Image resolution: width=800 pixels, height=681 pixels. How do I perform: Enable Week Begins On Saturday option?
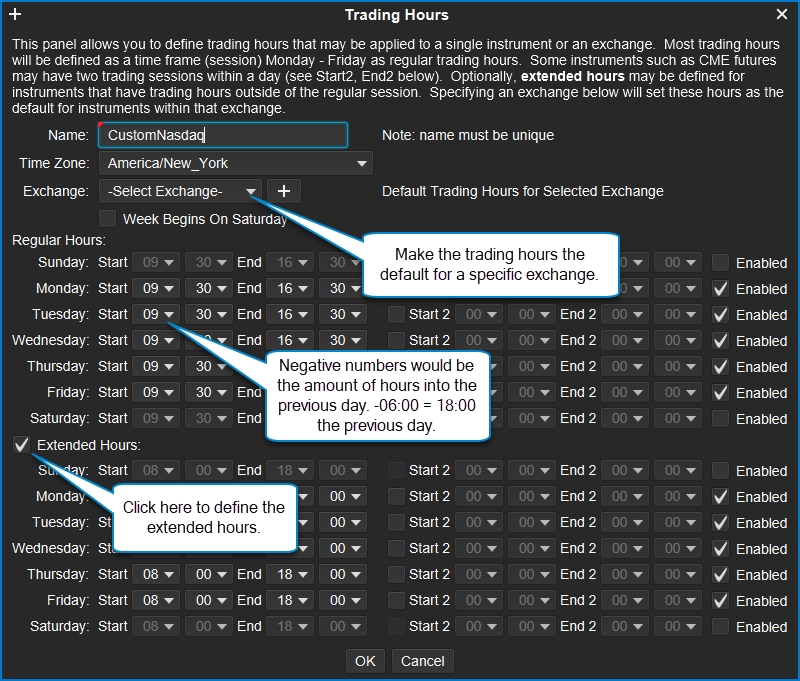(108, 218)
